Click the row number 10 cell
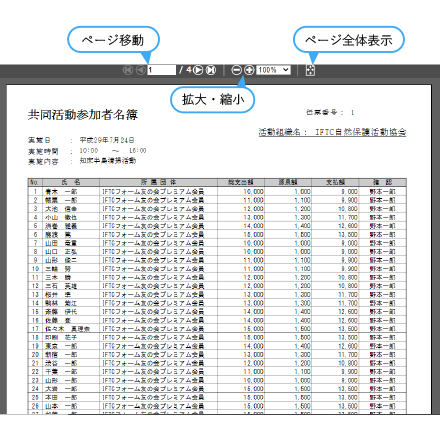440x440 pixels. point(35,269)
